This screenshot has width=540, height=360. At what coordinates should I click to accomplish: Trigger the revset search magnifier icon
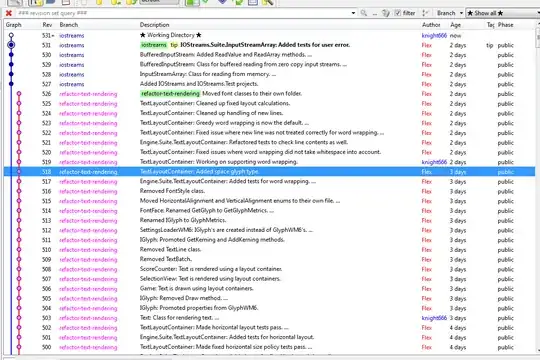pos(364,13)
